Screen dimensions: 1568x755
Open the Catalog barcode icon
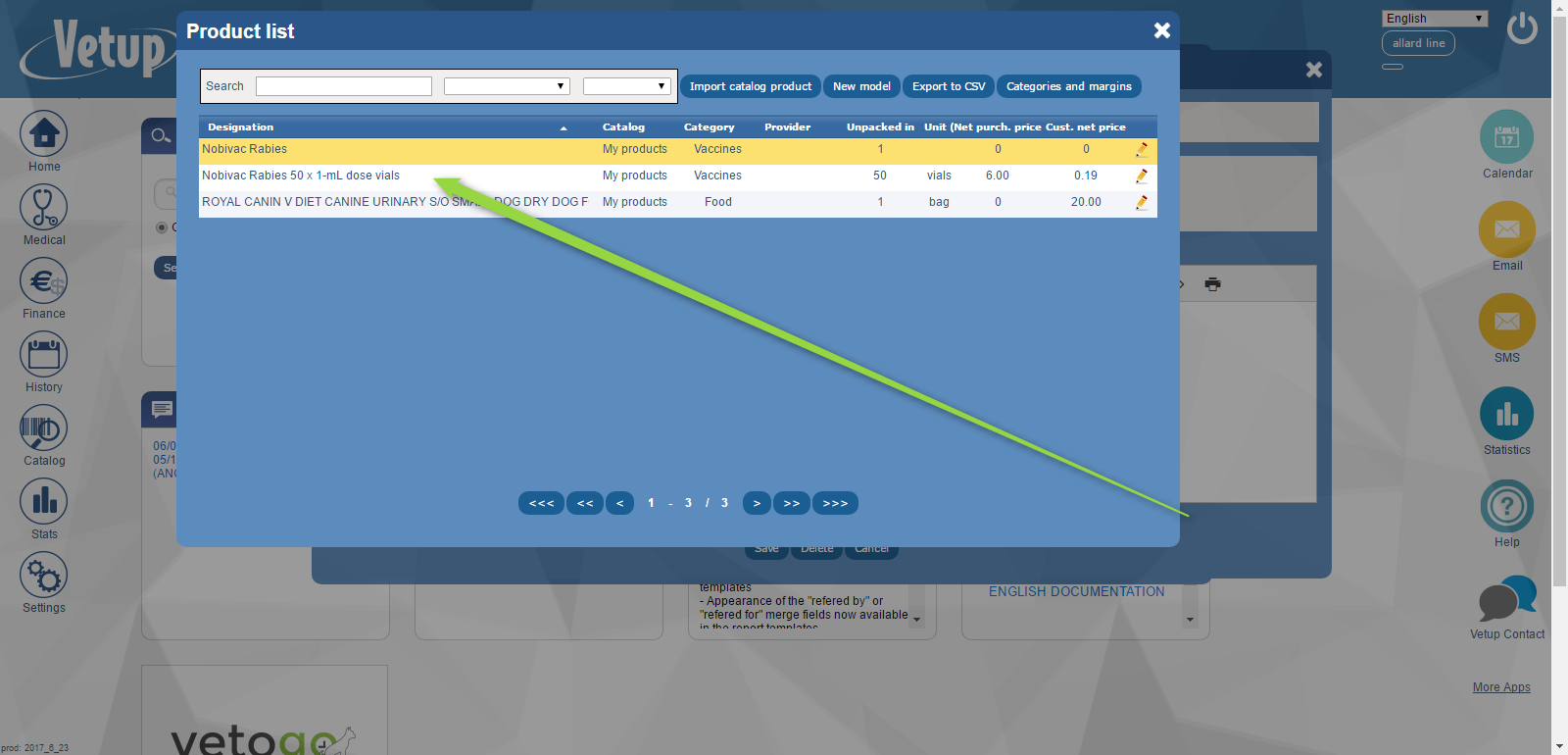(x=44, y=428)
